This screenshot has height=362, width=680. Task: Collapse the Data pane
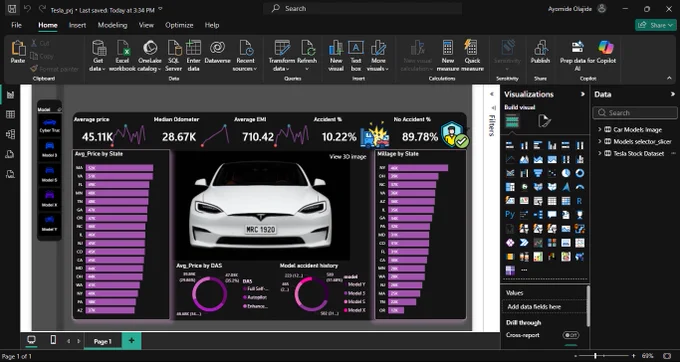coord(673,94)
